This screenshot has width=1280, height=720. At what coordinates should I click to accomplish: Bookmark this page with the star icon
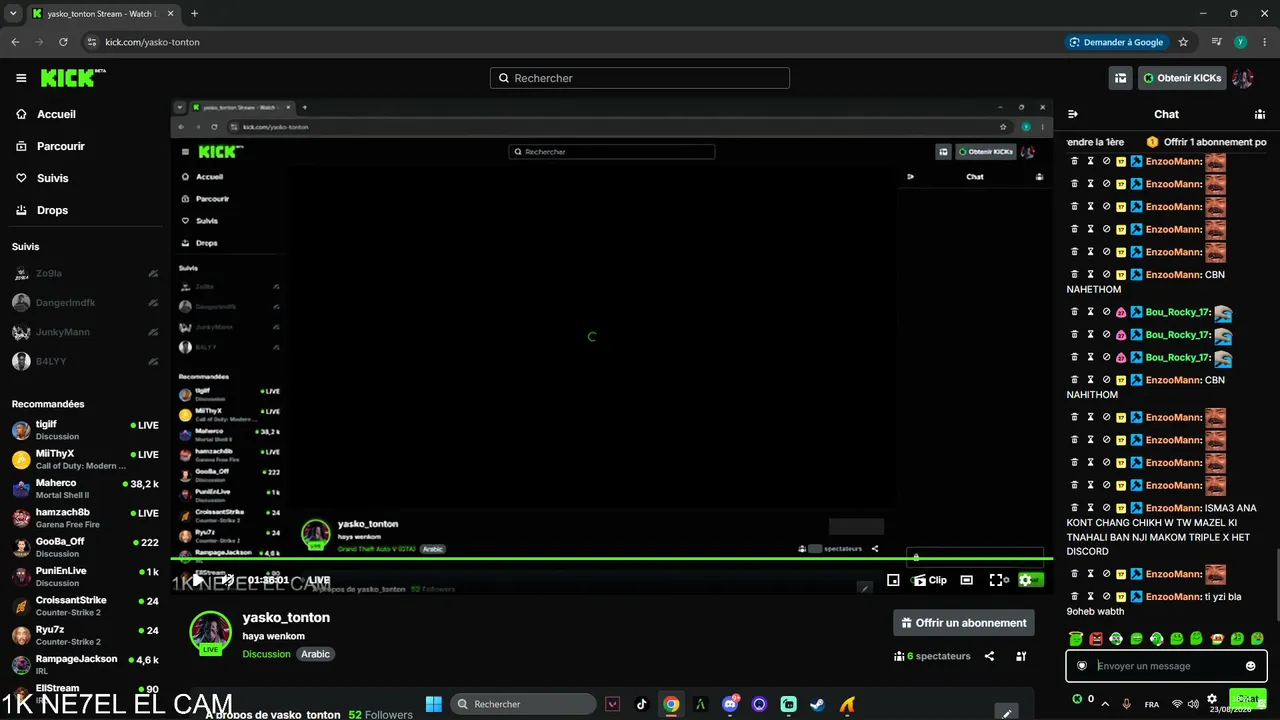pyautogui.click(x=1183, y=42)
